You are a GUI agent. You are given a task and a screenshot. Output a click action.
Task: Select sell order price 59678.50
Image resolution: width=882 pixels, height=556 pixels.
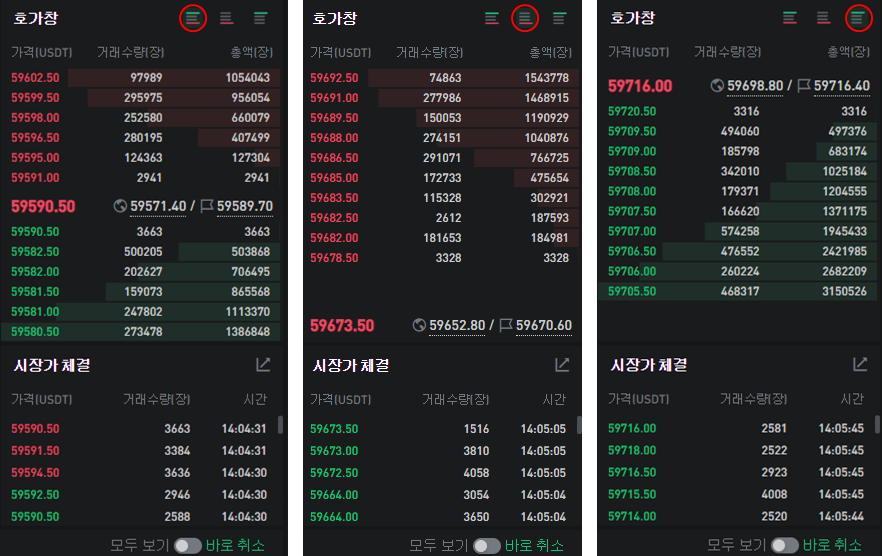(334, 258)
